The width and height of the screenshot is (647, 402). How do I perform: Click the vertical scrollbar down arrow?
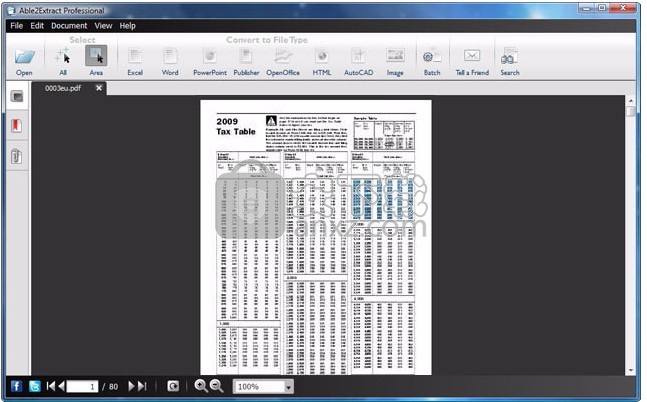630,371
